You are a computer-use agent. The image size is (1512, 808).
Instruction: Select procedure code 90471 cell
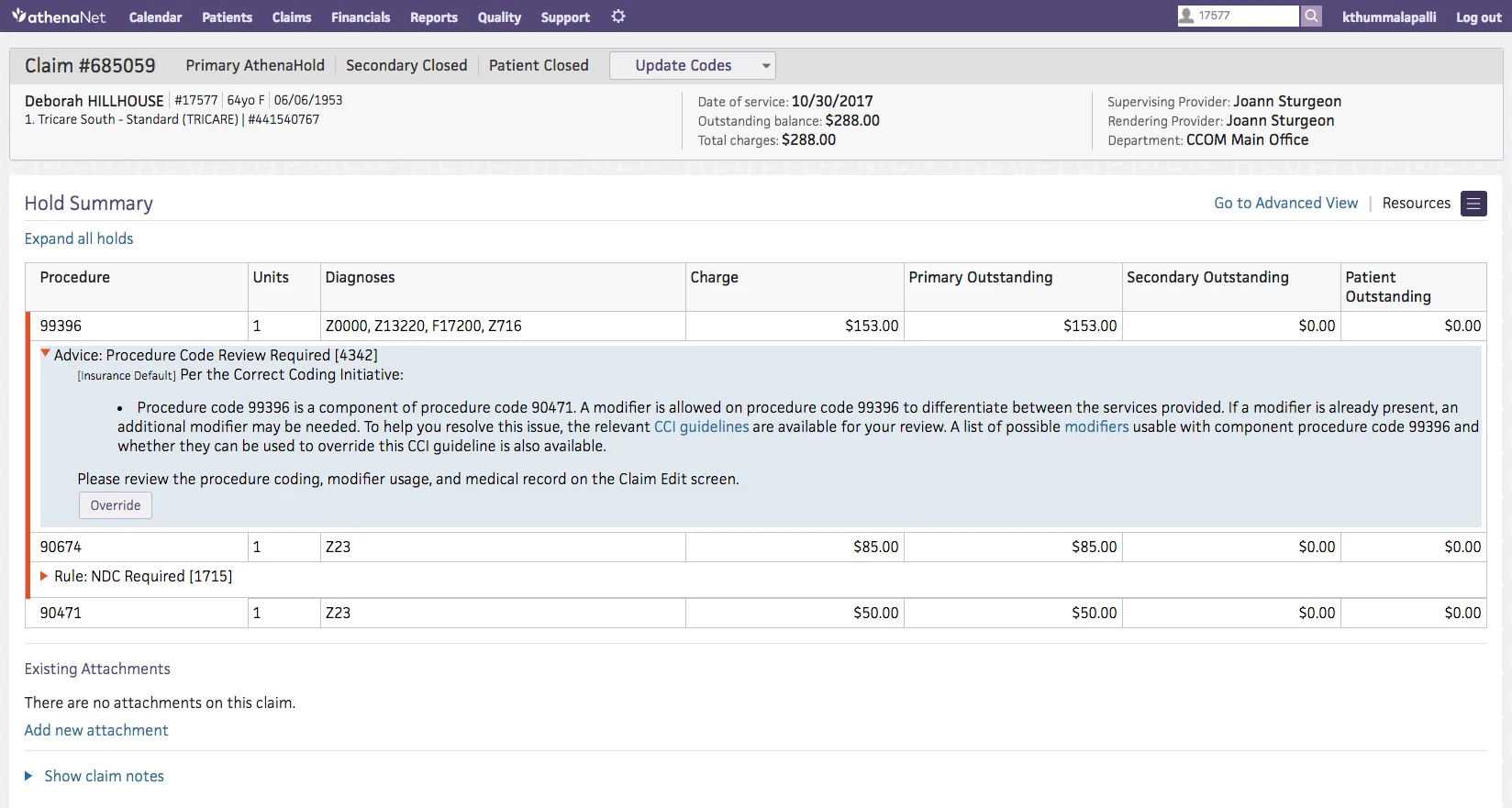pyautogui.click(x=138, y=613)
